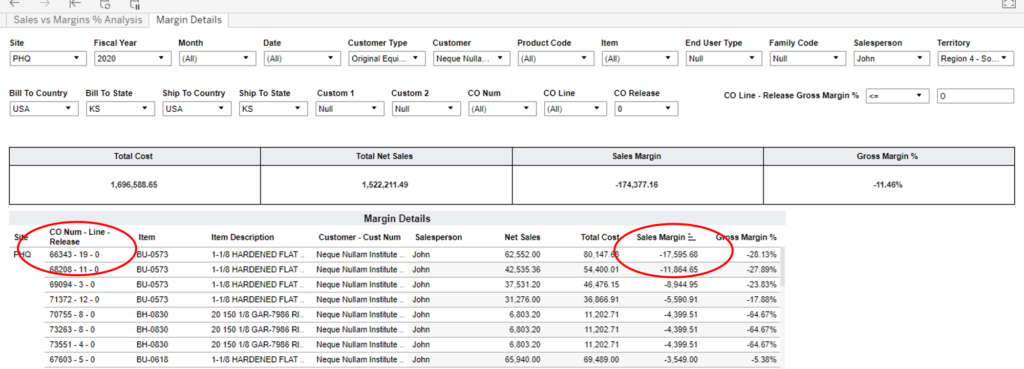This screenshot has height=369, width=1024.
Task: Expand the Family Code filter dropdown
Action: click(808, 58)
